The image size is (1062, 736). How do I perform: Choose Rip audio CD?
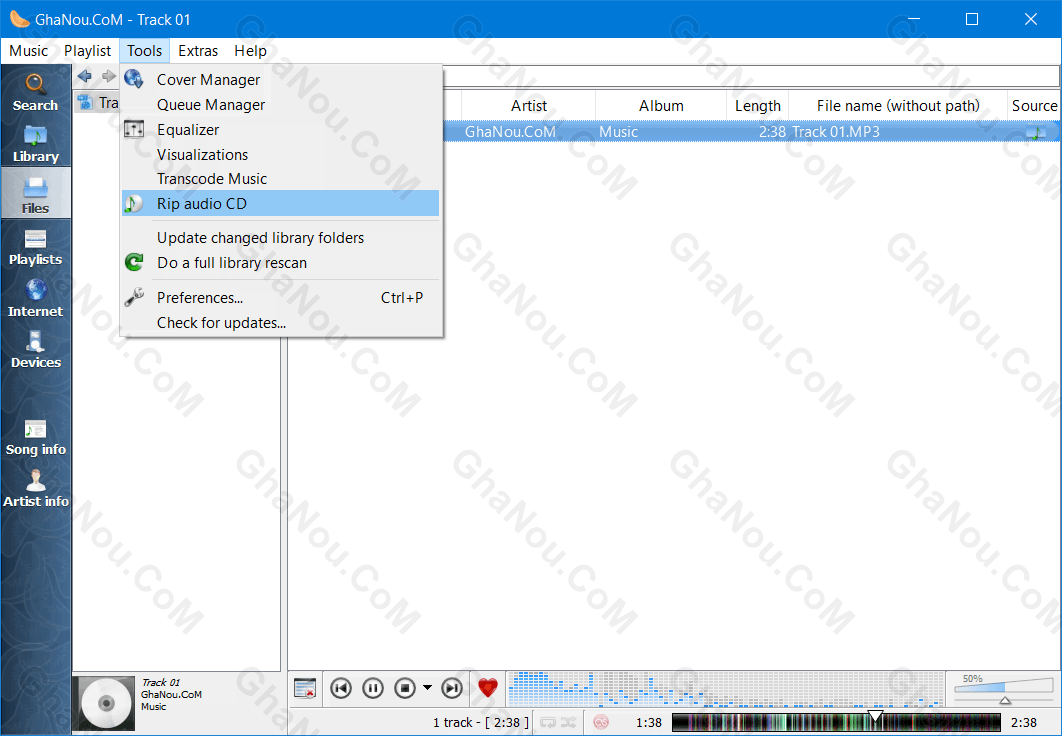(280, 204)
